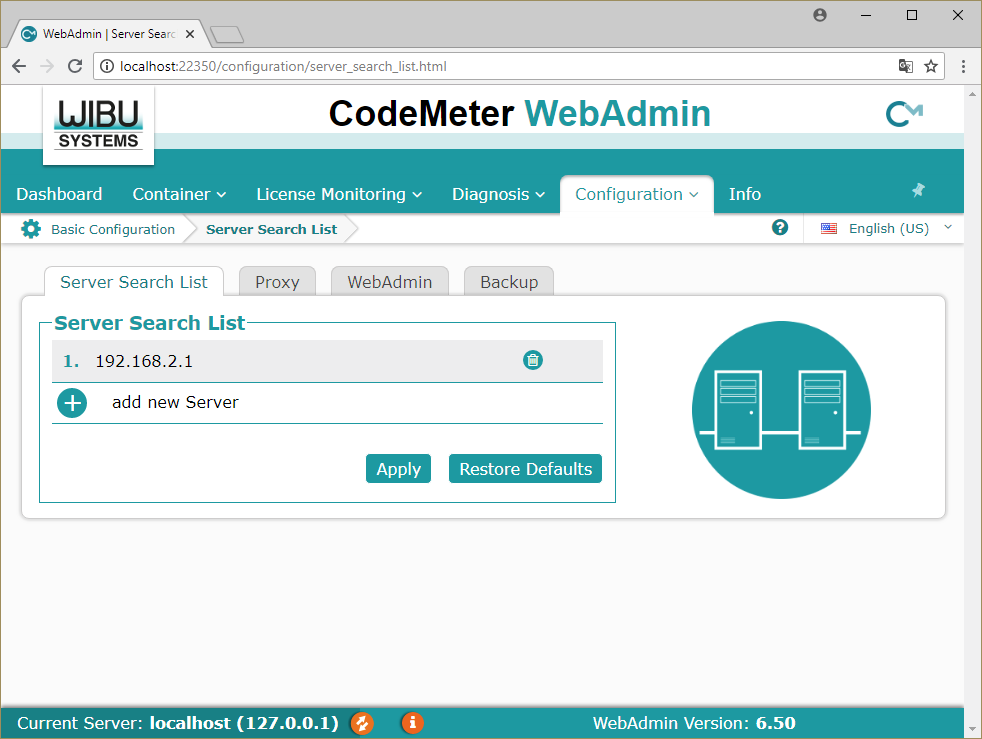This screenshot has height=739, width=982.
Task: Click the server network illustration
Action: point(781,410)
